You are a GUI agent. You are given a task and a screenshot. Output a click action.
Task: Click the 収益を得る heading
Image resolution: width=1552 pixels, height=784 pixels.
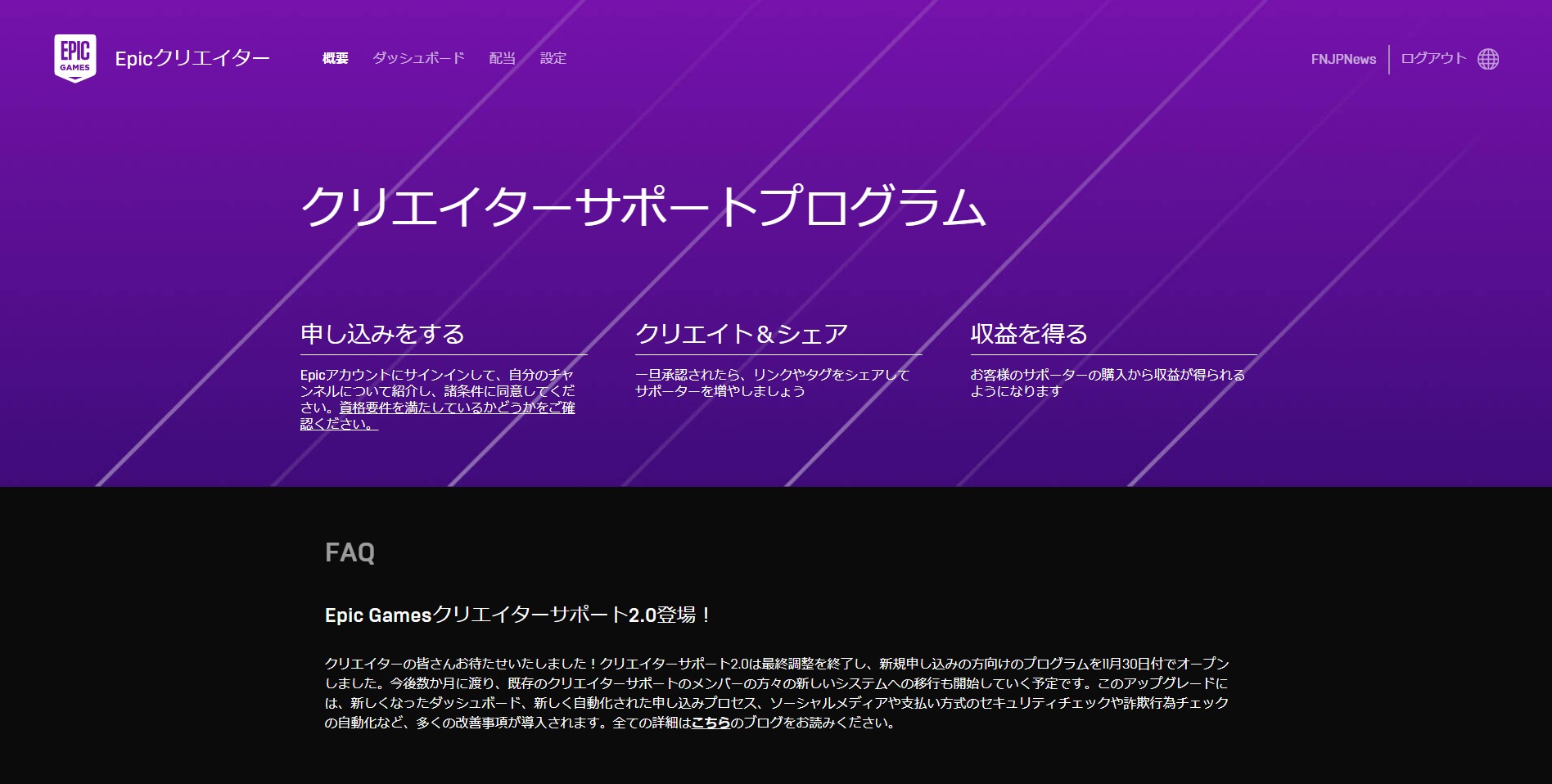pos(1029,334)
